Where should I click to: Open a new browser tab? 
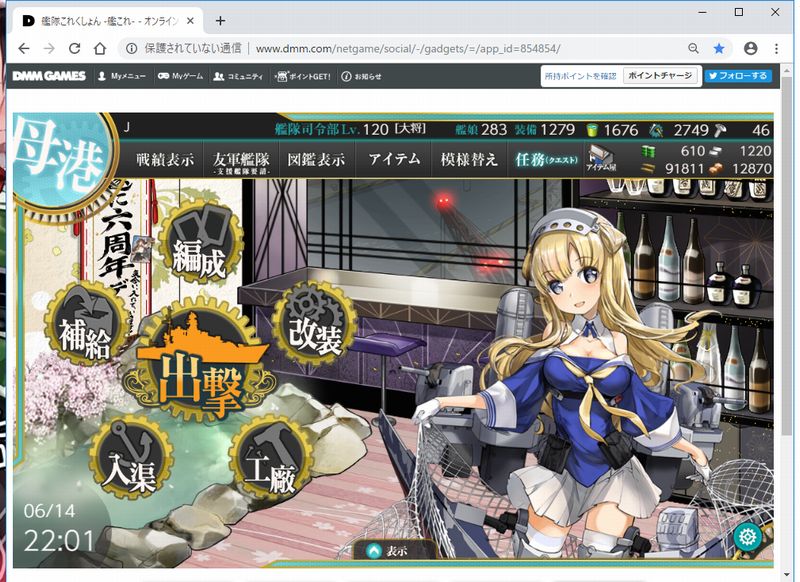220,21
